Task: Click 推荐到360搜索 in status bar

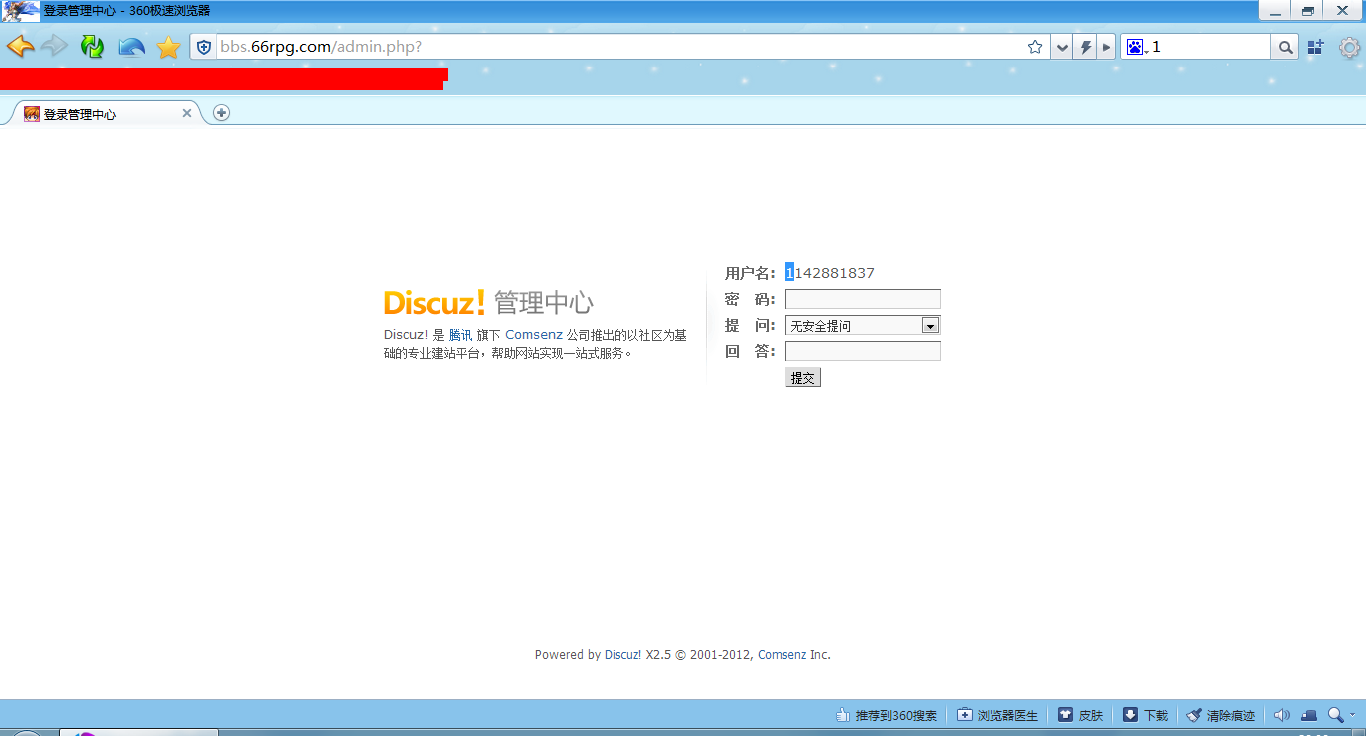Action: [x=887, y=715]
